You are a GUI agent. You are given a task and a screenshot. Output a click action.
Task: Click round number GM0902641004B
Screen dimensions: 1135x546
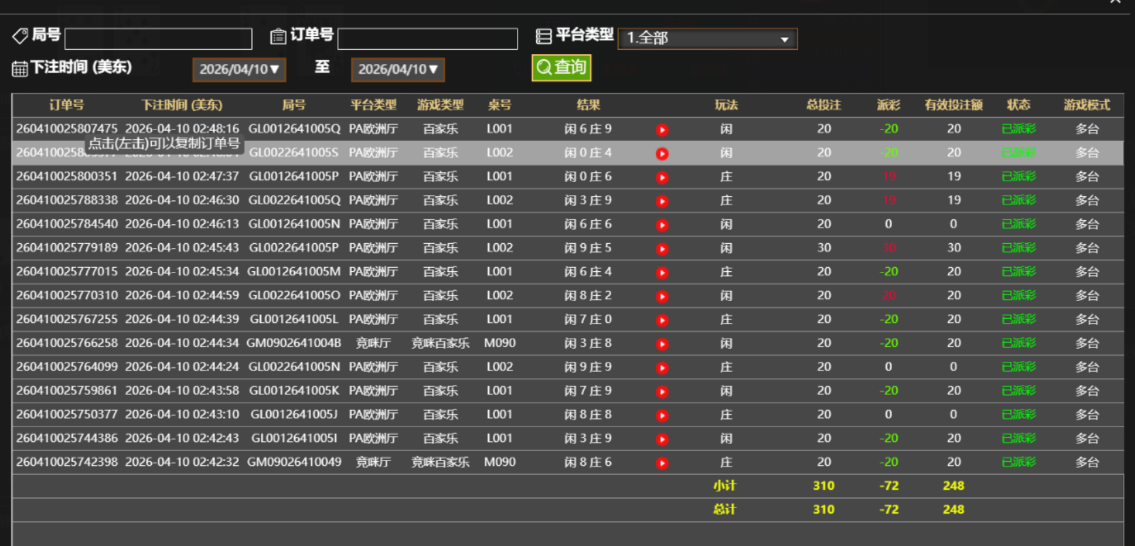(x=294, y=343)
